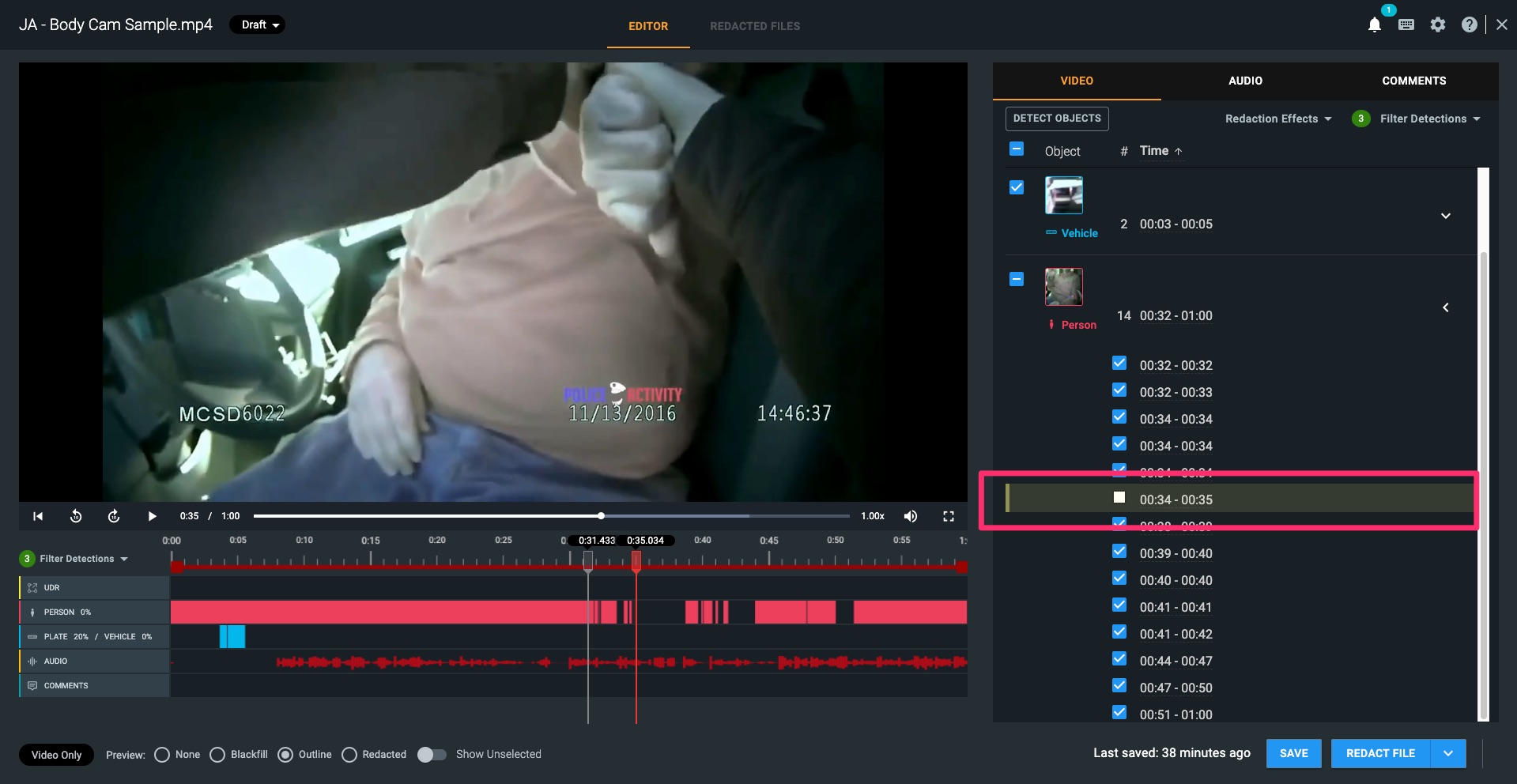Select the Blackfill preview option
Viewport: 1517px width, 784px height.
(217, 755)
